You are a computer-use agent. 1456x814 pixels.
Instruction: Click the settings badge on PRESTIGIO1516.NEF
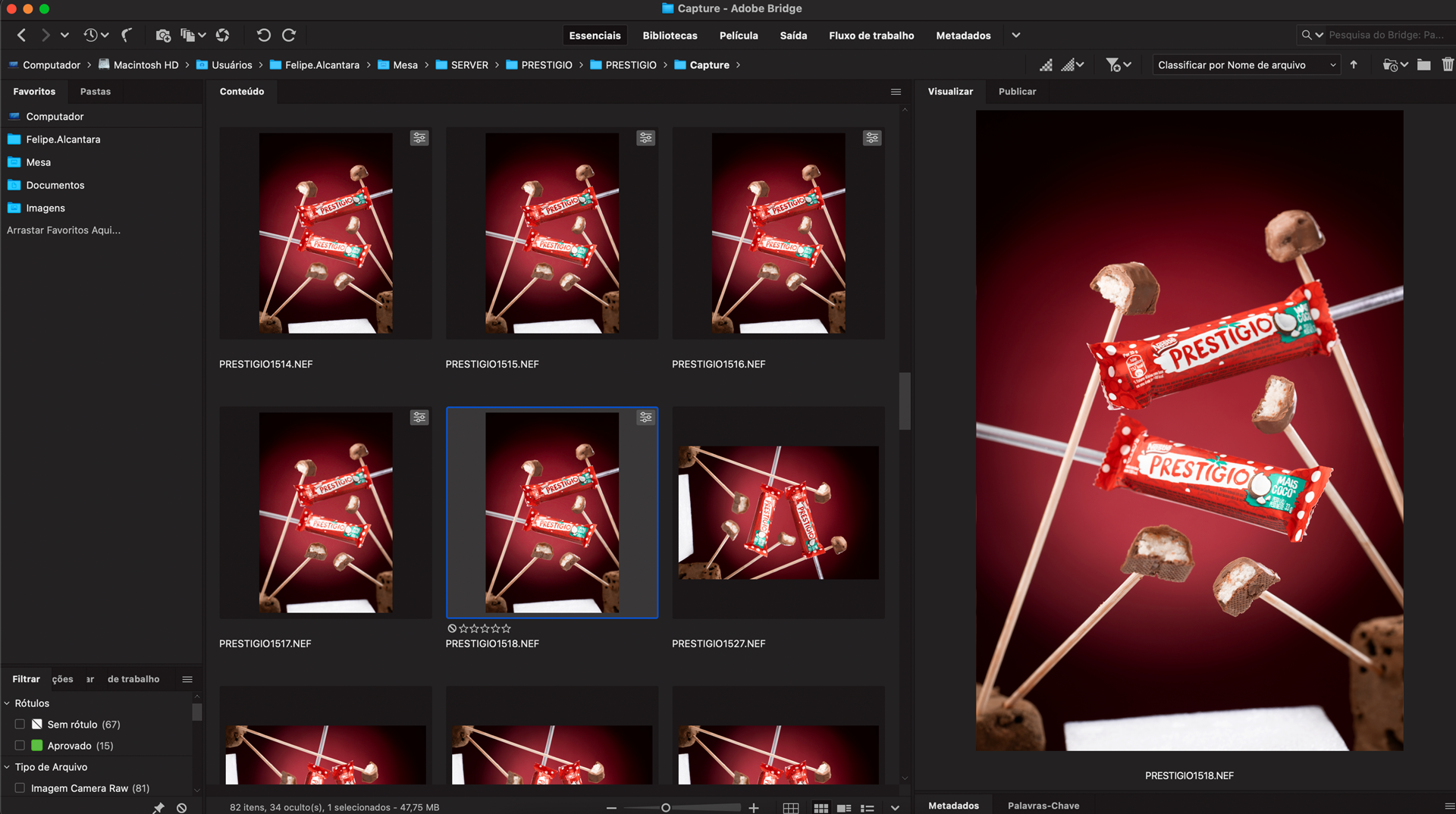(872, 138)
